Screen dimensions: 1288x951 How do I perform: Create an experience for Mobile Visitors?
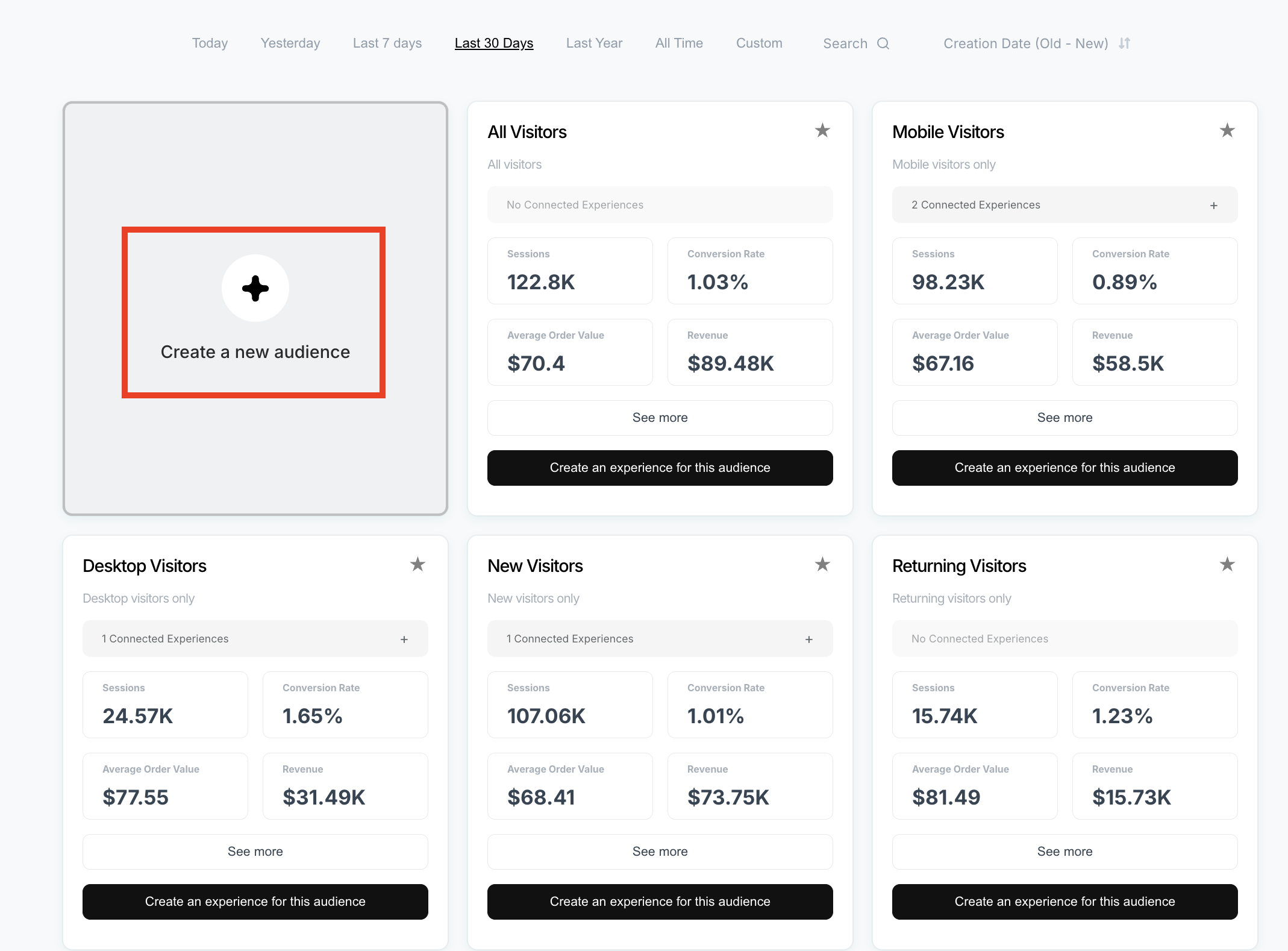[1064, 468]
